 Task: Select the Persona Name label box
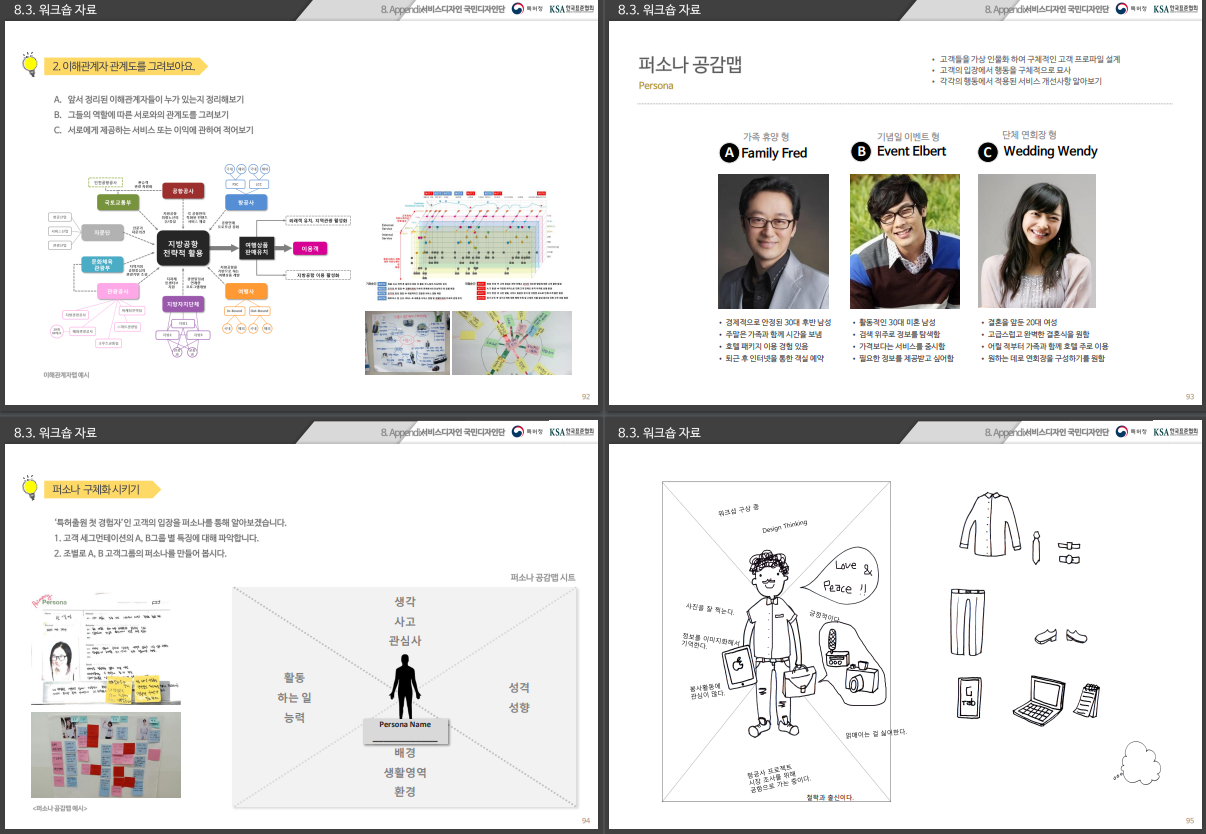(405, 725)
